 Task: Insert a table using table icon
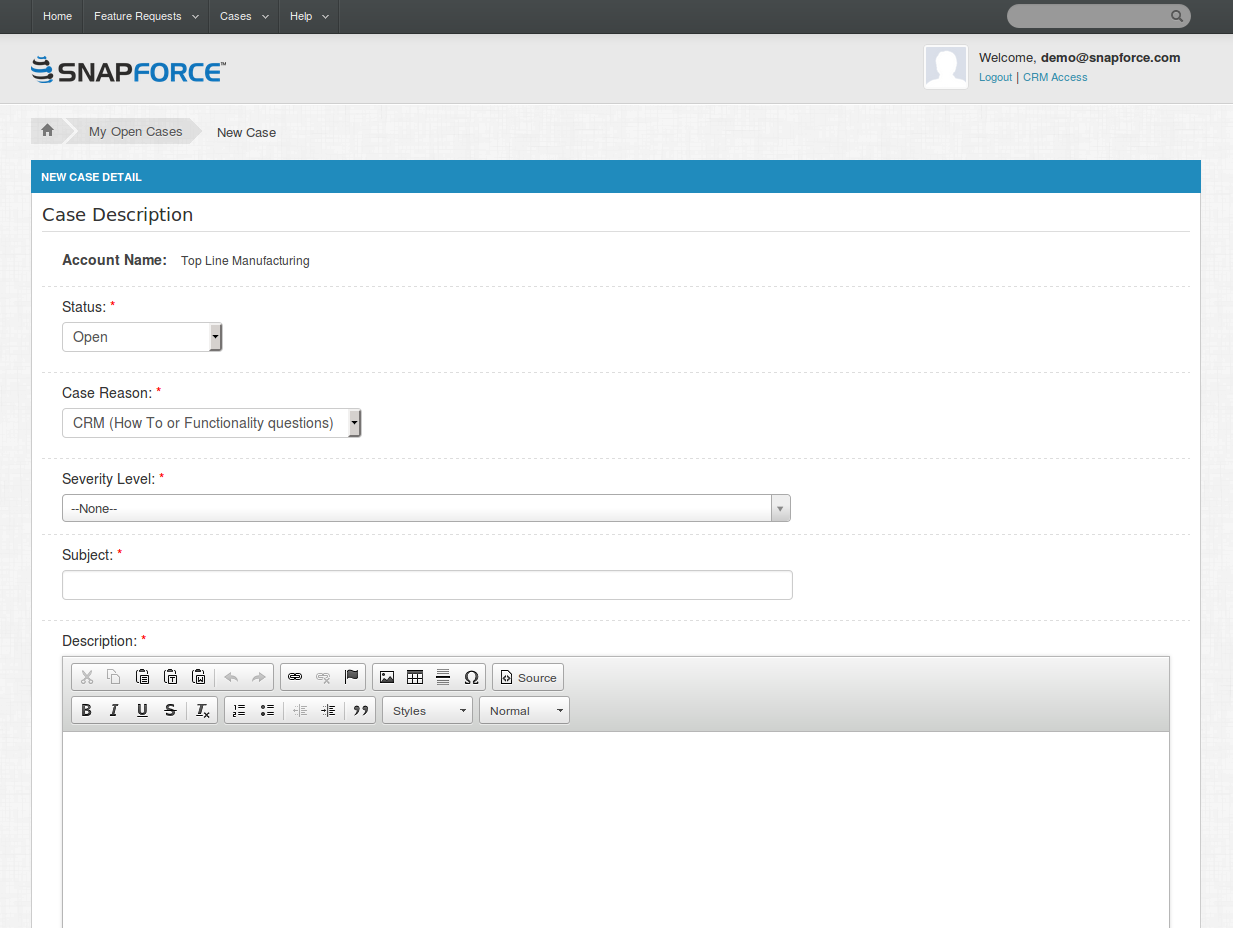pos(415,678)
